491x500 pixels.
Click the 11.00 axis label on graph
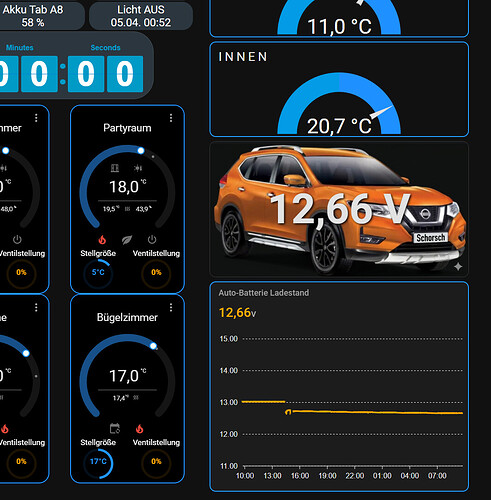[229, 466]
